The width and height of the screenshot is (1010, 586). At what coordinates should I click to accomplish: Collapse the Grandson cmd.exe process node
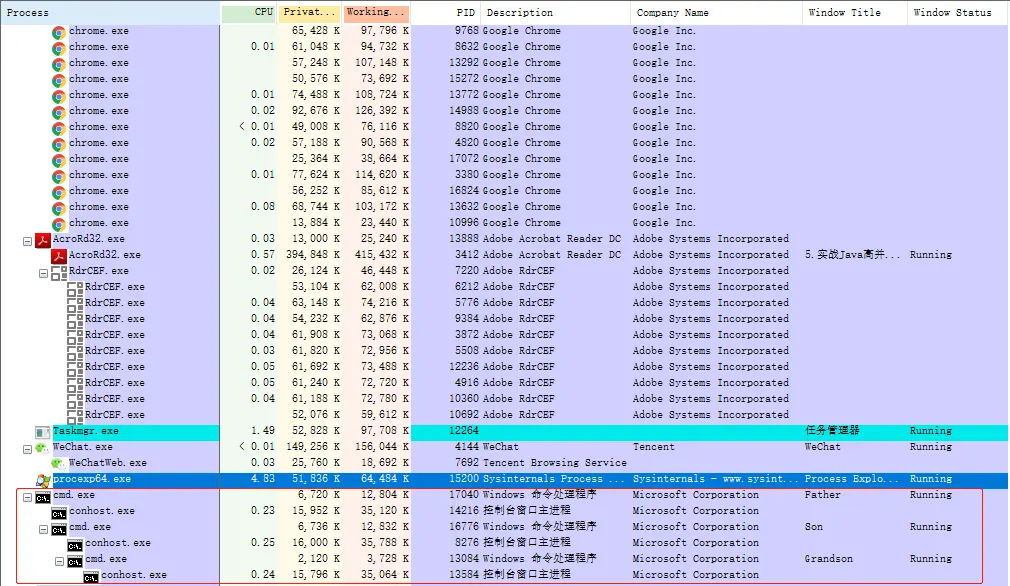[x=59, y=562]
